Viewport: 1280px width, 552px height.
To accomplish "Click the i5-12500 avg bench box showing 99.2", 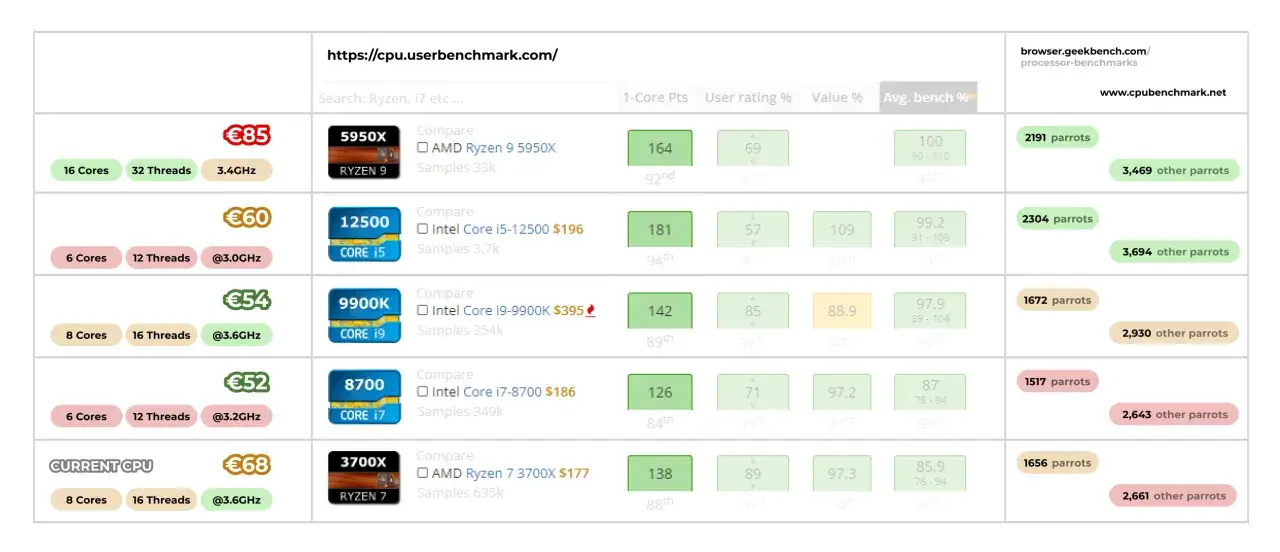I will pyautogui.click(x=930, y=229).
